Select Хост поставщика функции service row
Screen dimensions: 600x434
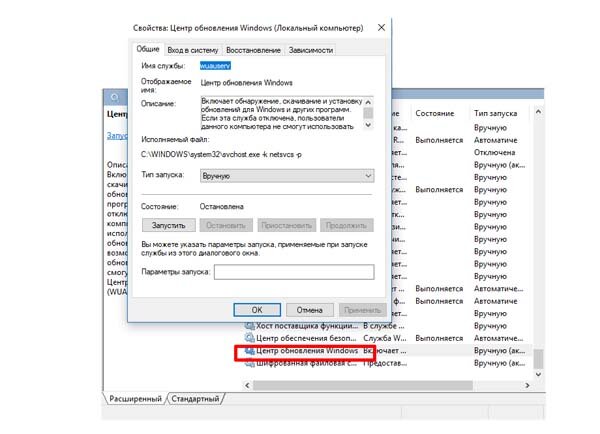[x=387, y=326]
